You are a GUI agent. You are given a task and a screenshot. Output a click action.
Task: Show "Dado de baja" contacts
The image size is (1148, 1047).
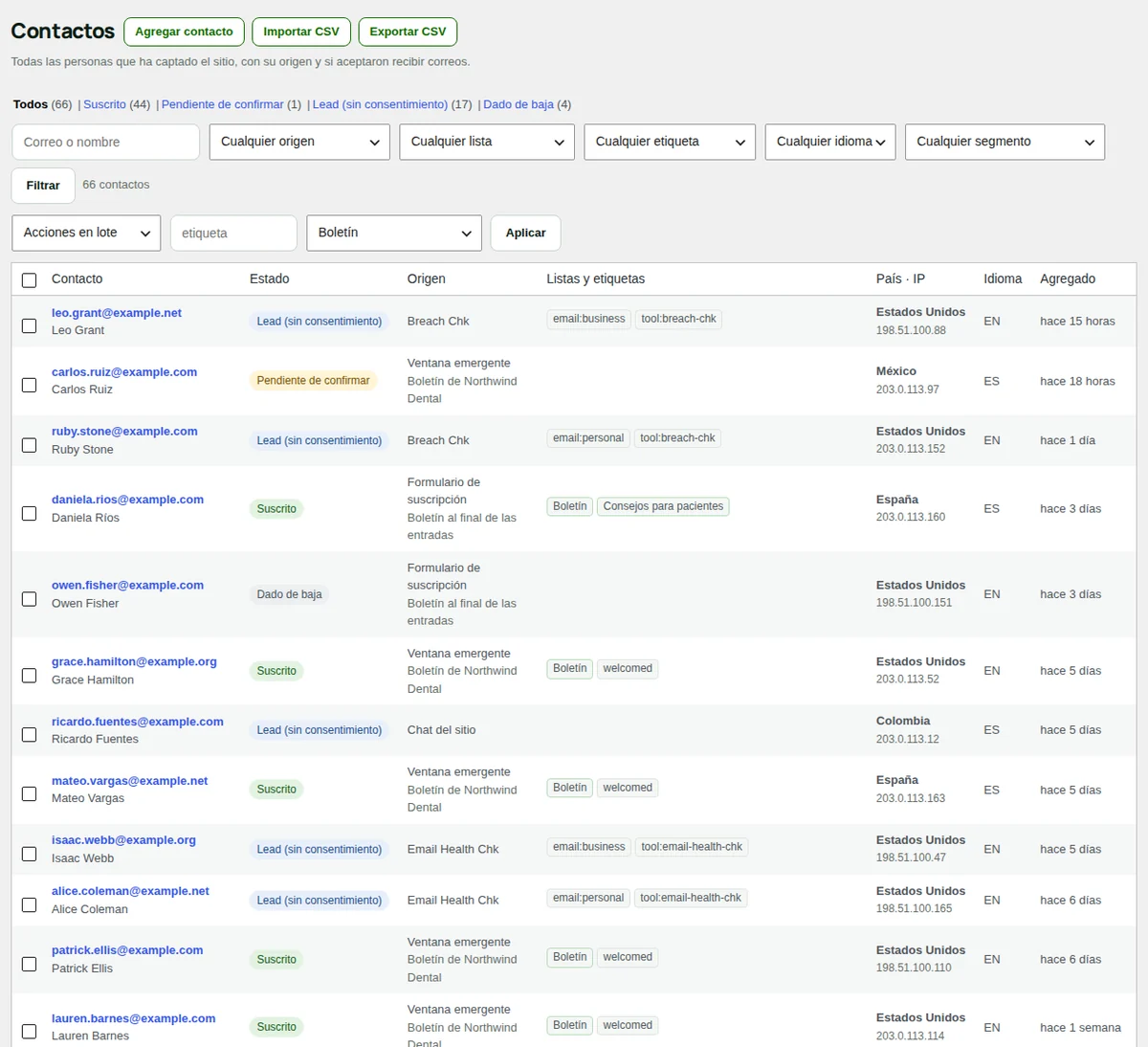(519, 104)
